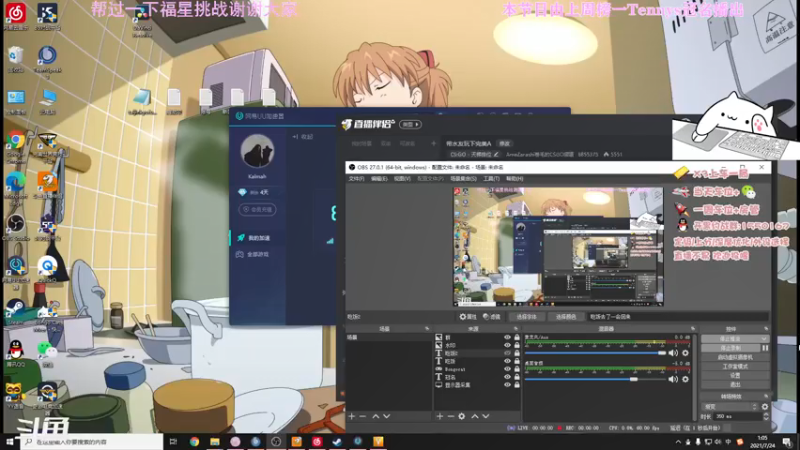Add a new scene in OBS Scenes panel

[x=352, y=416]
